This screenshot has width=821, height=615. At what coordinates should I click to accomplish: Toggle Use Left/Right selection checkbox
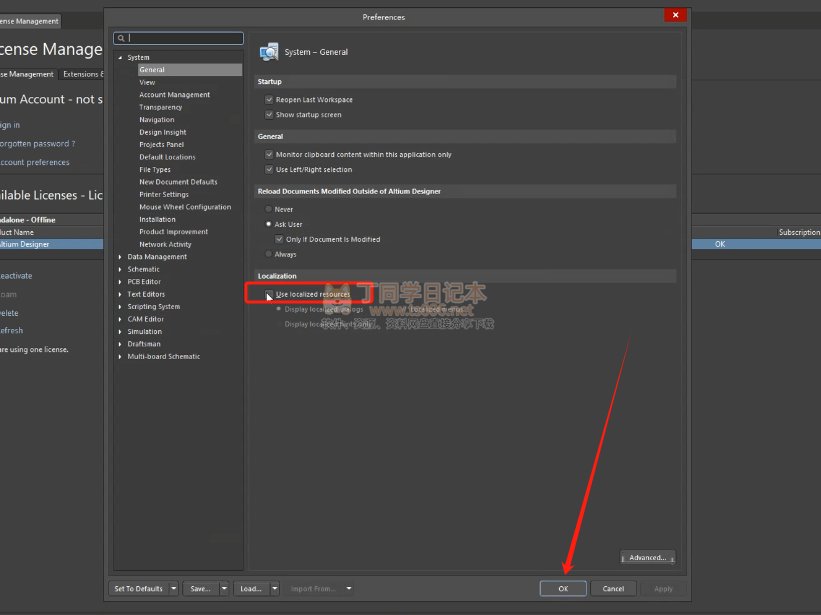click(x=269, y=170)
